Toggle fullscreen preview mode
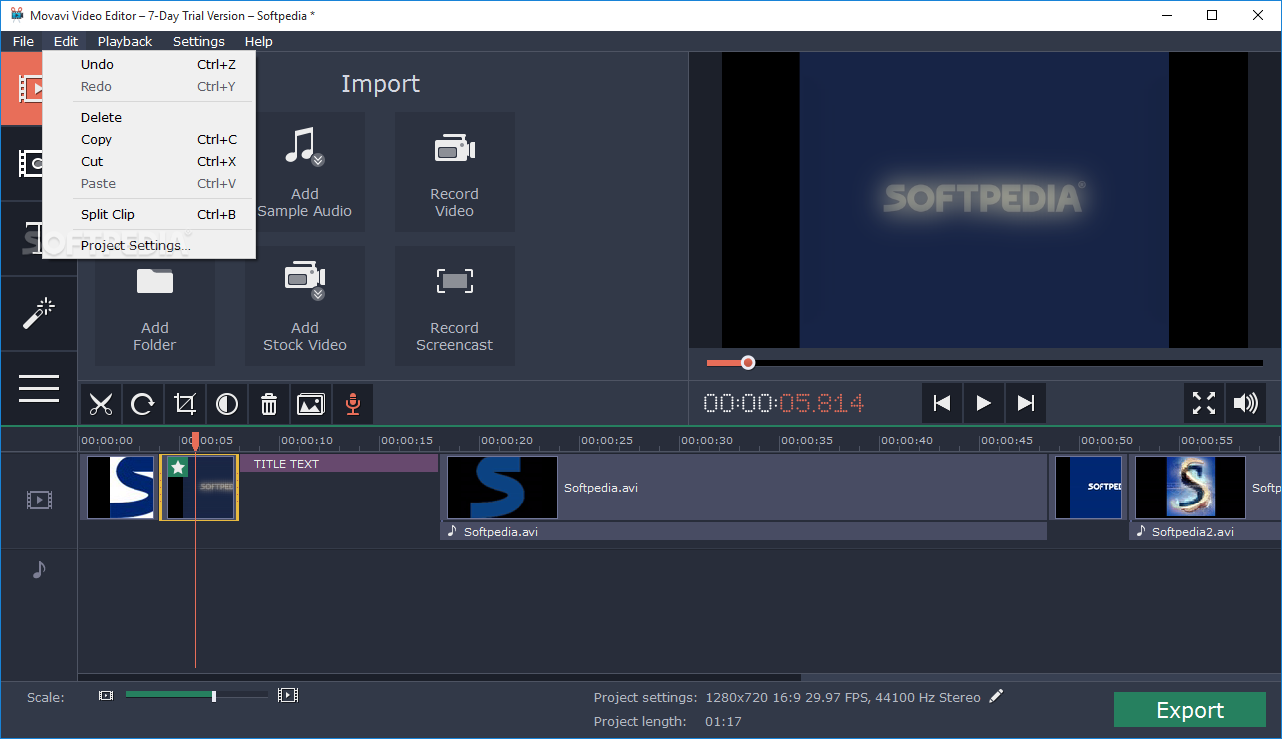Image resolution: width=1282 pixels, height=739 pixels. click(1204, 403)
